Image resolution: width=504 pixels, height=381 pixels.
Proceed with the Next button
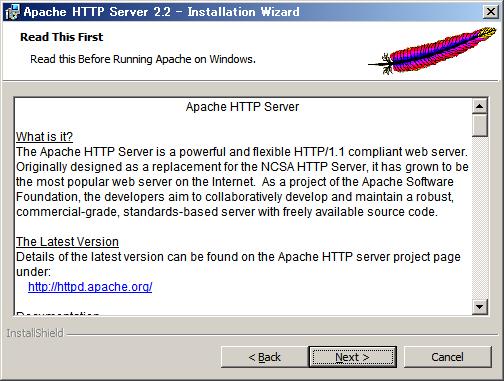point(352,357)
